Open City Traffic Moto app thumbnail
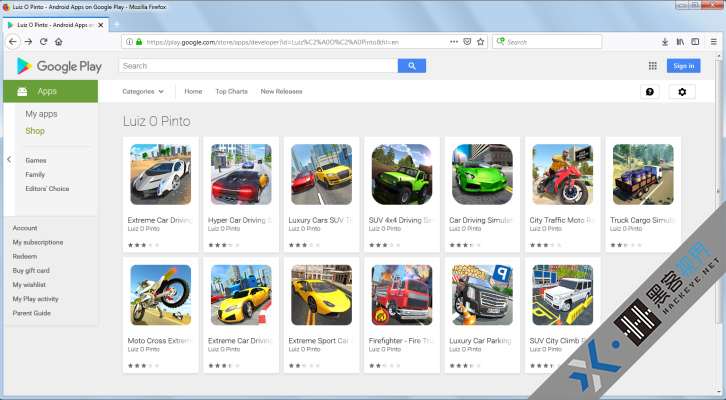726x400 pixels. point(563,174)
